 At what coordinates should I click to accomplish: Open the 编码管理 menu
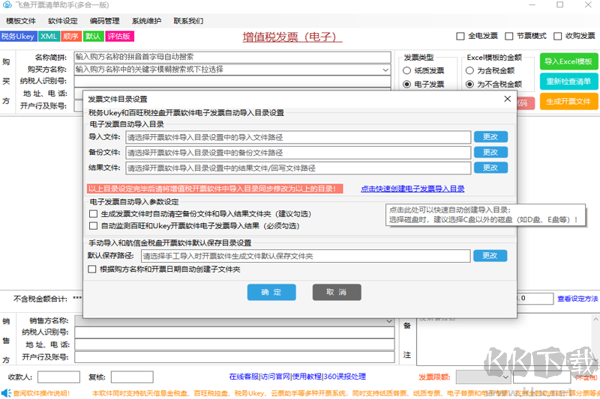coord(104,21)
